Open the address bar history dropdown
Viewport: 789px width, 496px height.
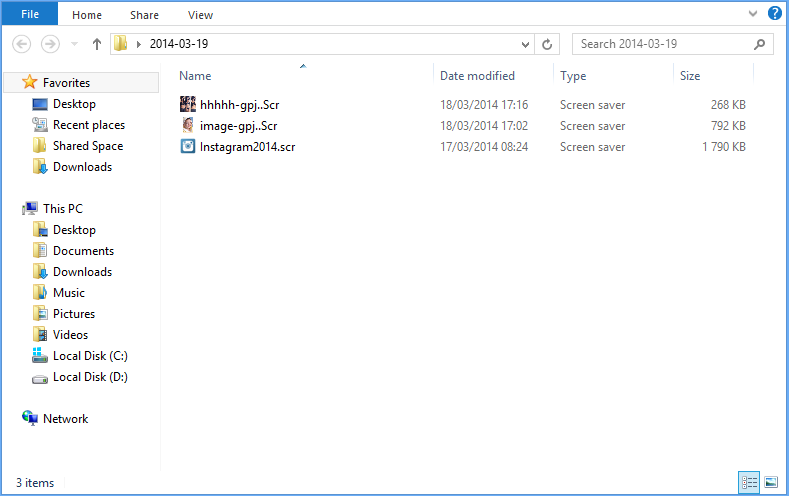525,44
